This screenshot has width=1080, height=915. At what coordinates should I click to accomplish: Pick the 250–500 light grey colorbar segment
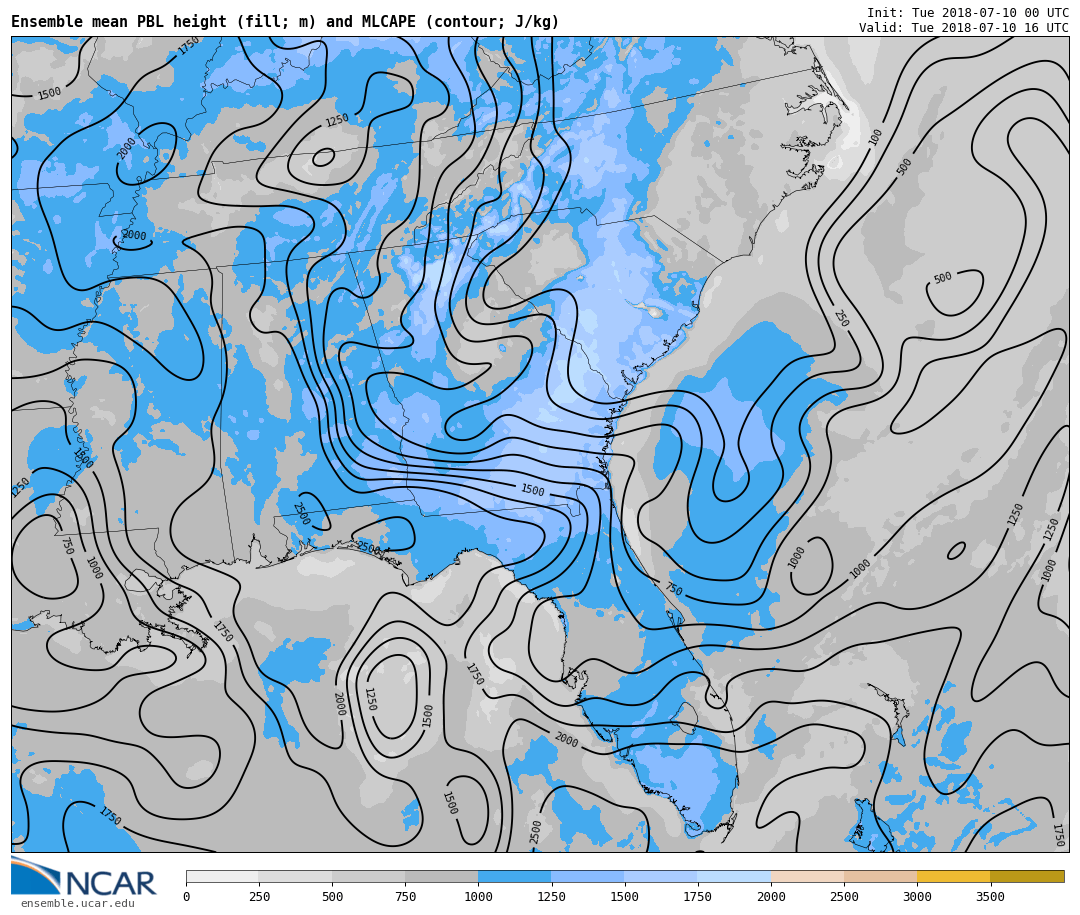click(x=295, y=876)
